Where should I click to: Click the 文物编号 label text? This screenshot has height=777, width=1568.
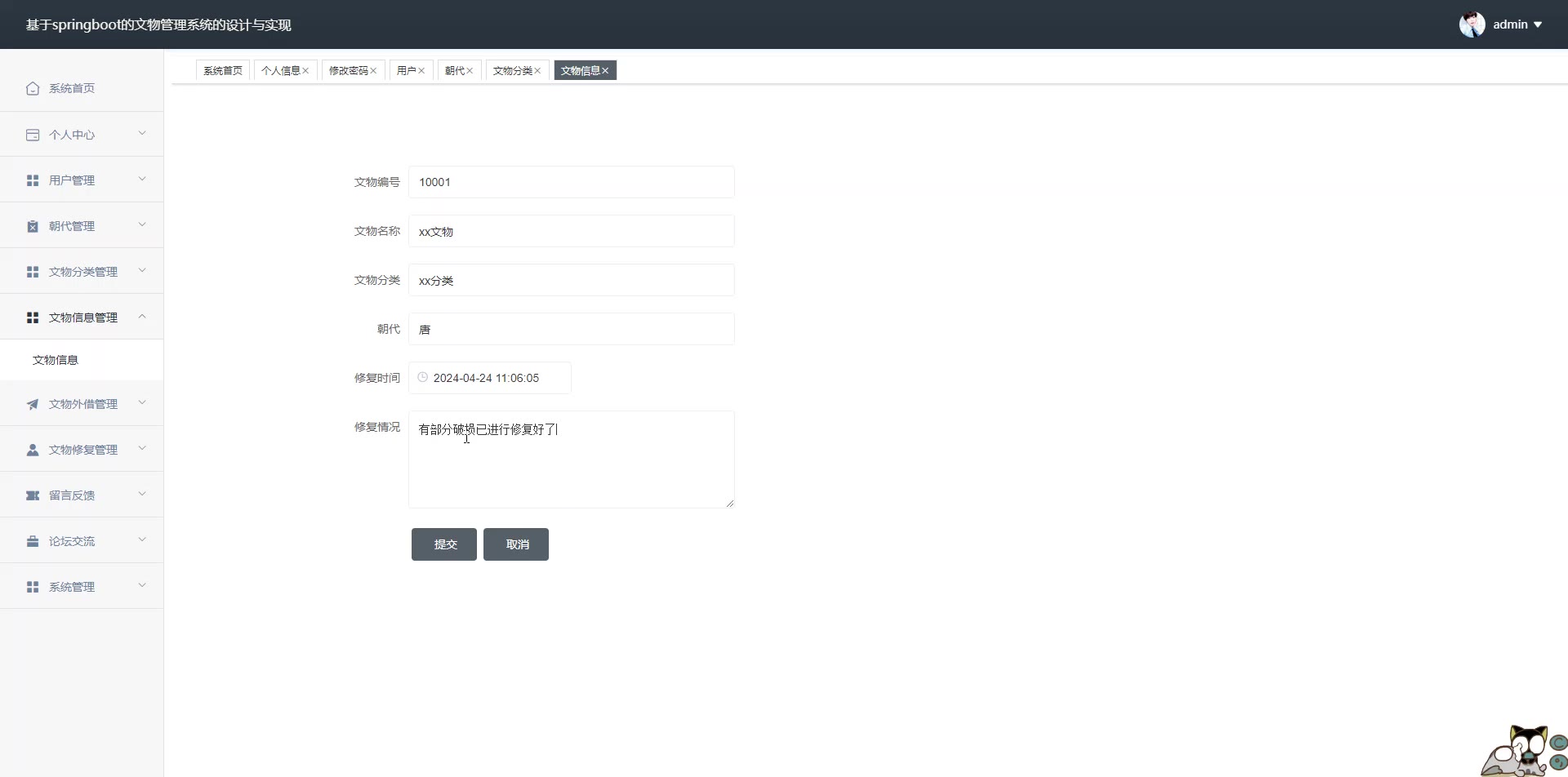point(377,182)
